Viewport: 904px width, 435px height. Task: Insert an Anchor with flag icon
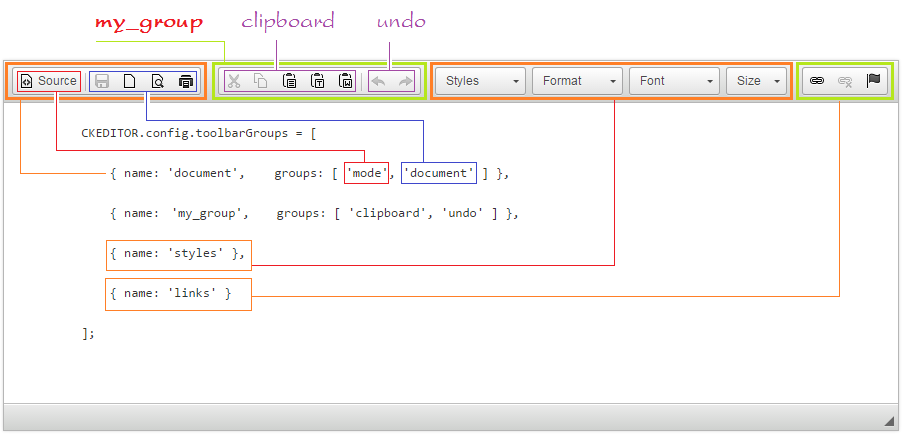click(x=873, y=81)
